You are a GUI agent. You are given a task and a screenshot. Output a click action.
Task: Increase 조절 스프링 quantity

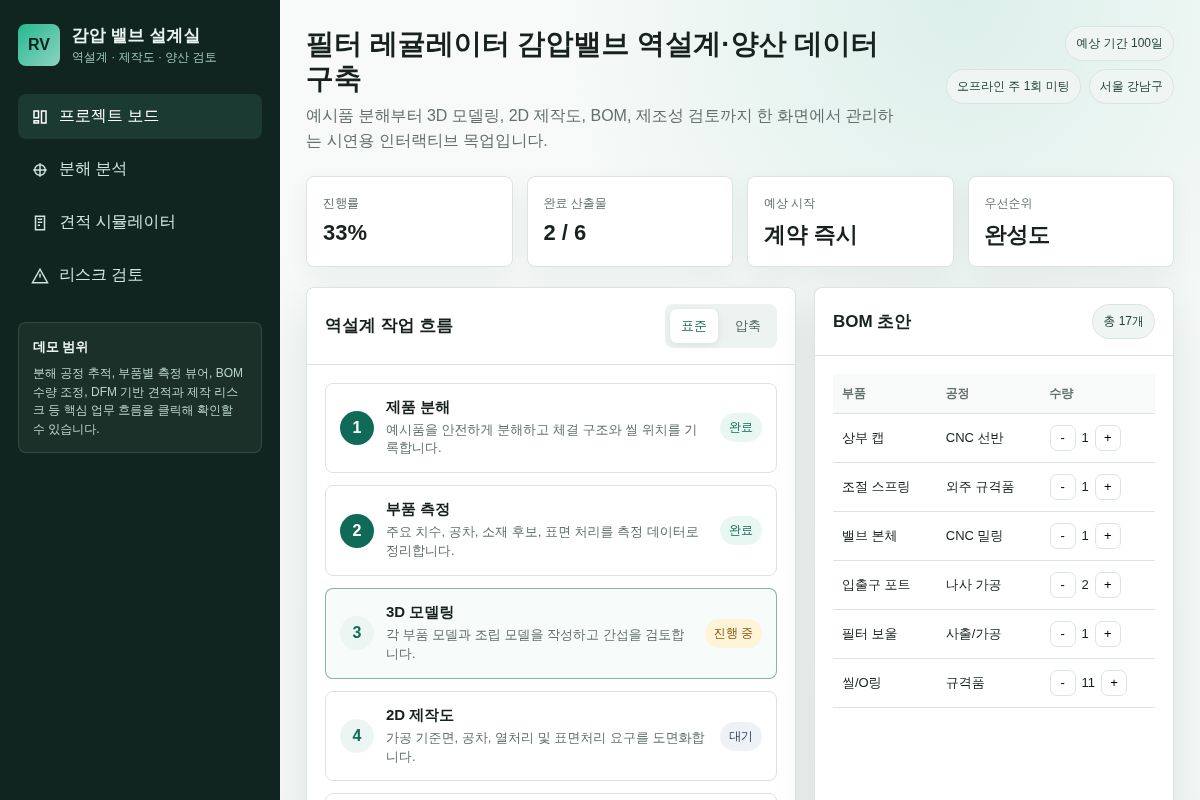pyautogui.click(x=1108, y=487)
